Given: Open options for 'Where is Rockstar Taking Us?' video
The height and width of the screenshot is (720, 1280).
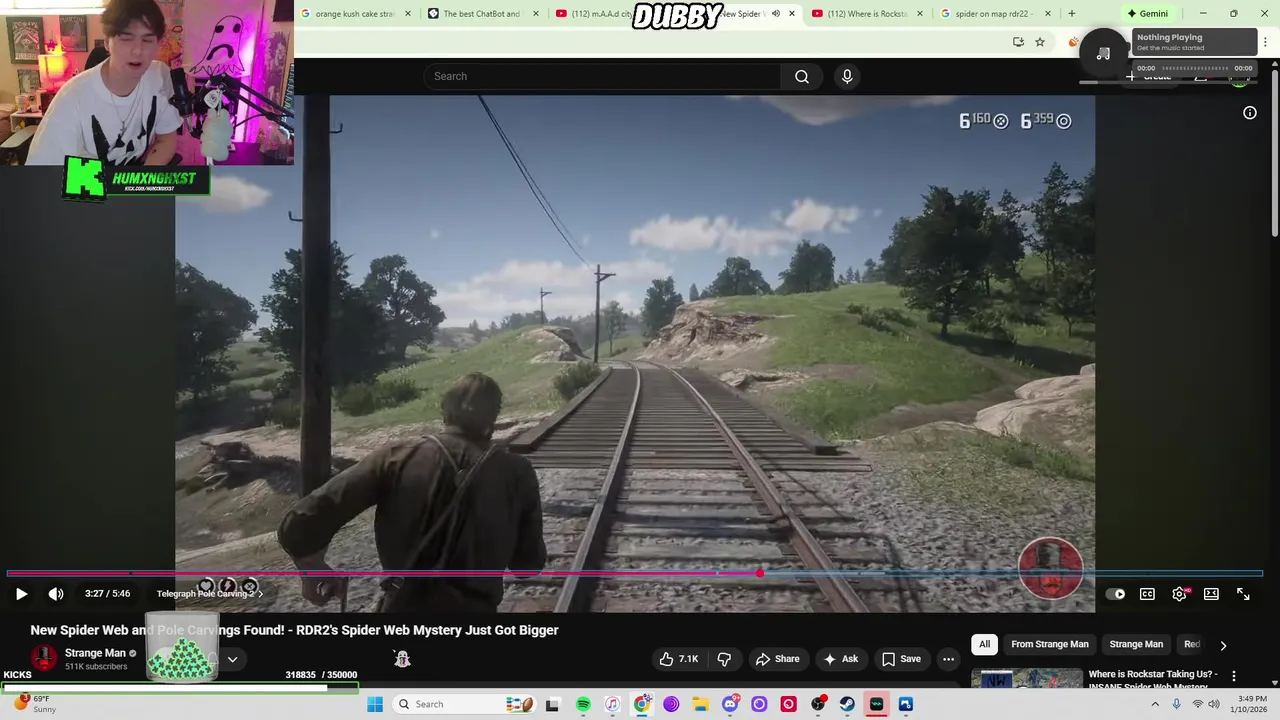Looking at the screenshot, I should tap(1233, 676).
